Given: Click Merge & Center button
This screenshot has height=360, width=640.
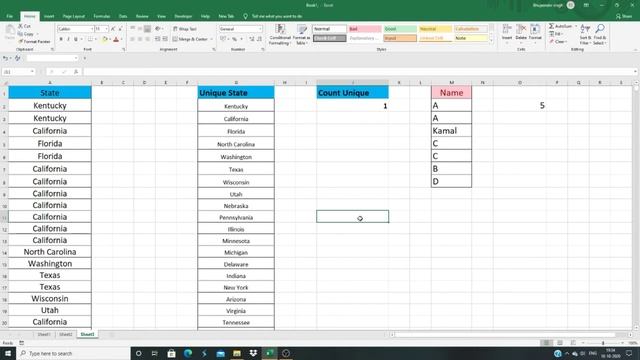Looking at the screenshot, I should 190,39.
